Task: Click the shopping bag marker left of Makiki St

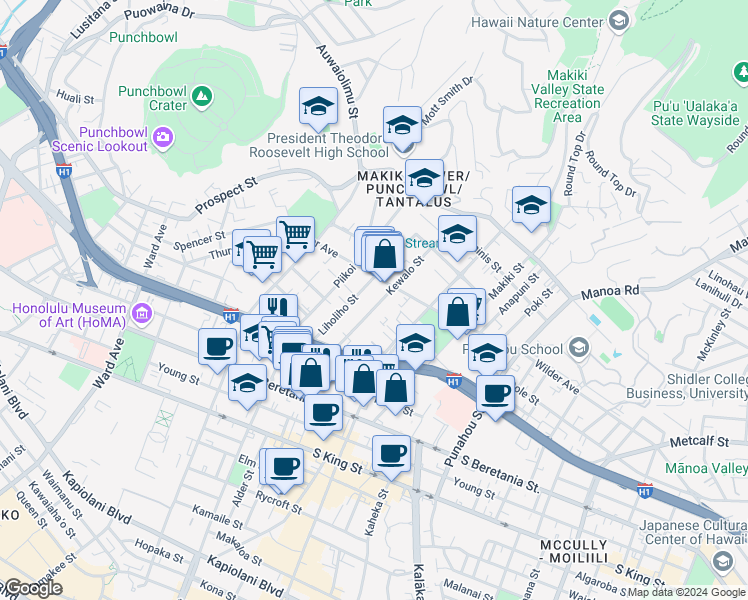Action: tap(457, 312)
